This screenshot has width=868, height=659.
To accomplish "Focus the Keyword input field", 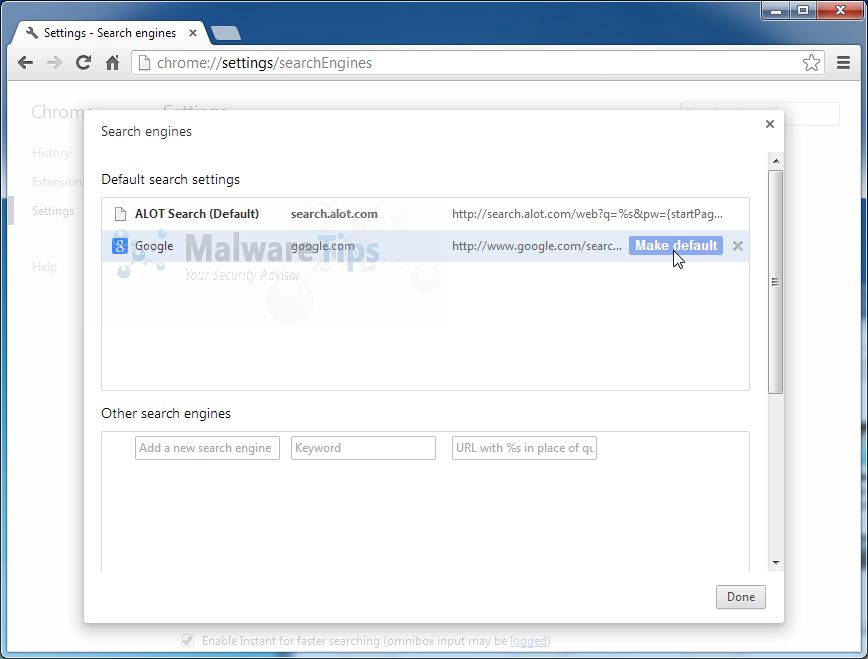I will click(363, 448).
